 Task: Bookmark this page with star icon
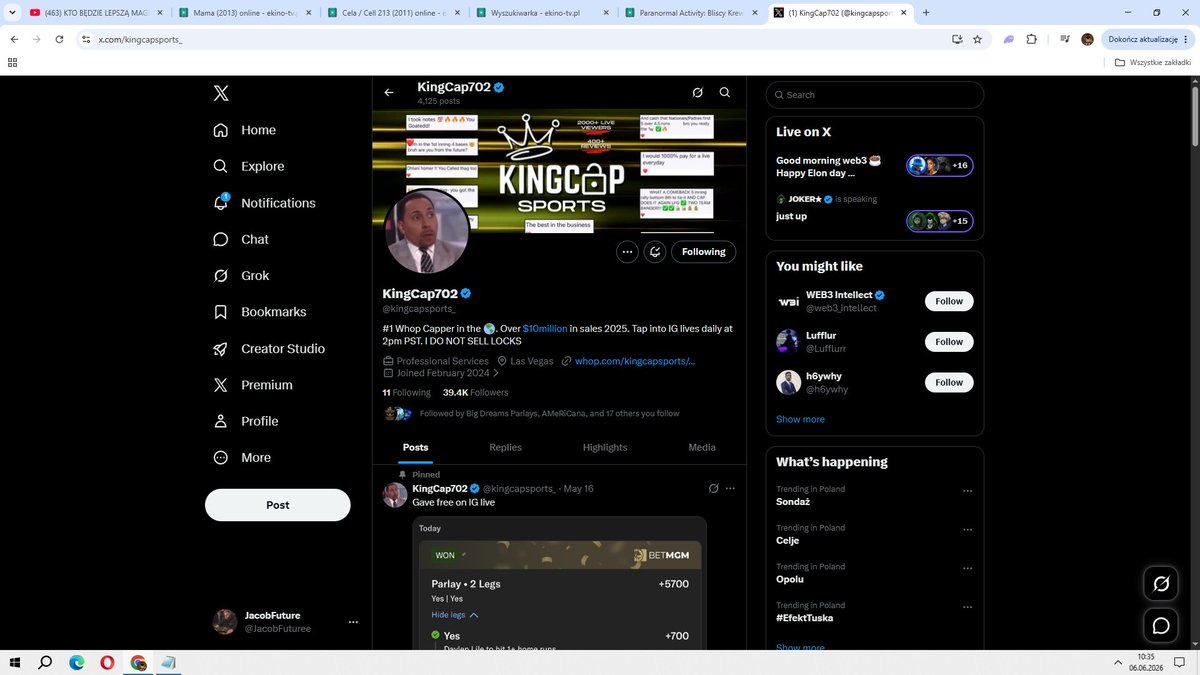point(977,39)
